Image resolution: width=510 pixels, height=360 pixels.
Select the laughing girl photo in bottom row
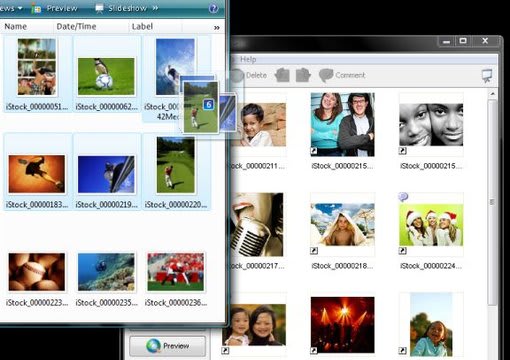pyautogui.click(x=431, y=325)
